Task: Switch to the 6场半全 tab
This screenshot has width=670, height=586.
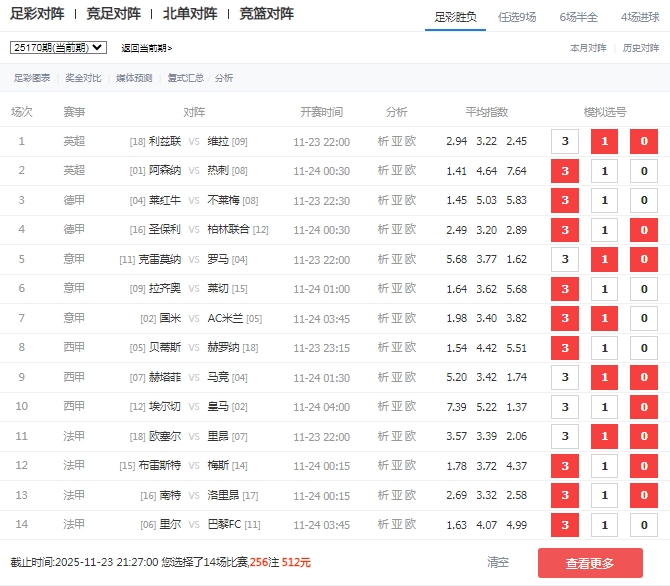Action: point(580,16)
